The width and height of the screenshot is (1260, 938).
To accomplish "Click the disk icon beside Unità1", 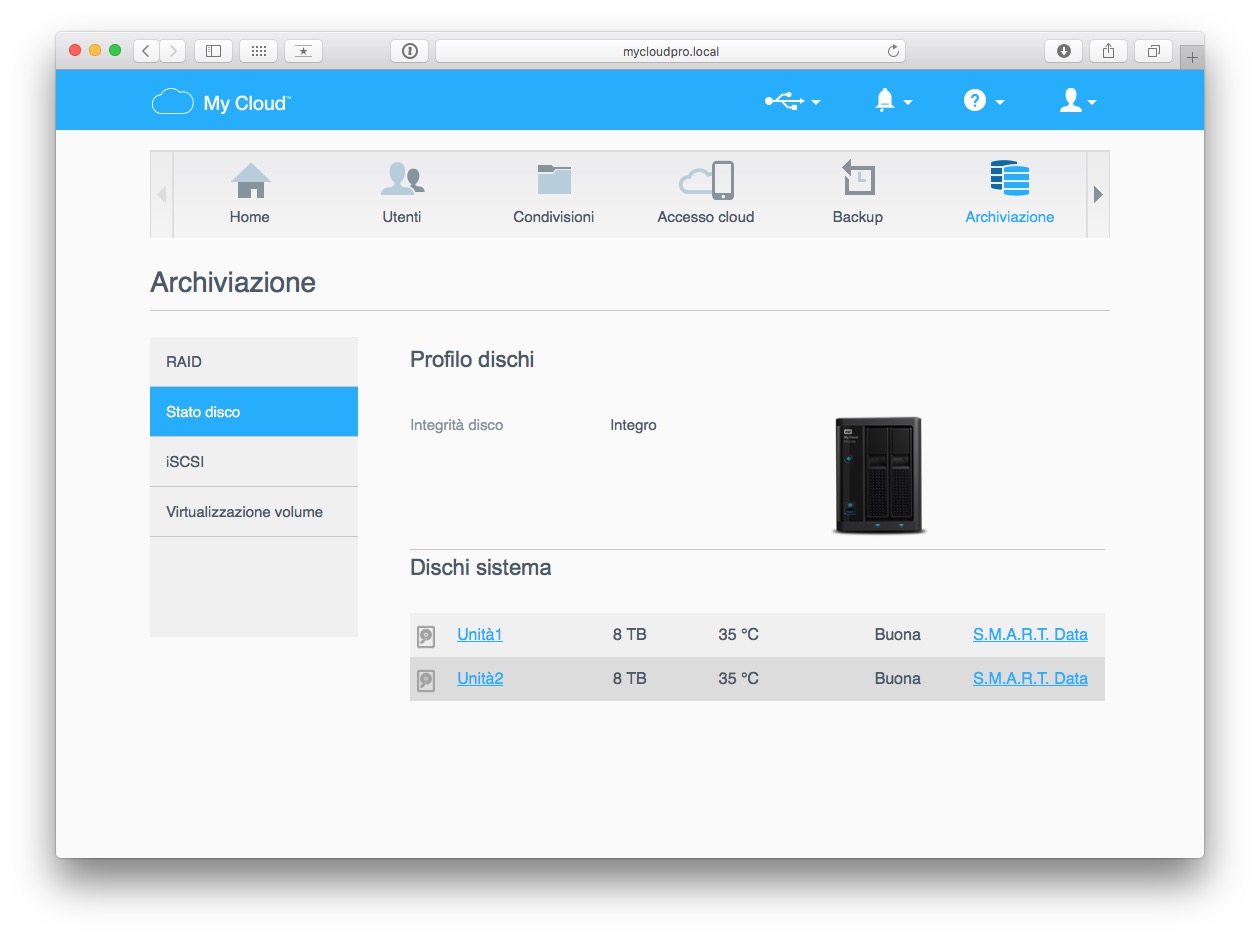I will [426, 636].
